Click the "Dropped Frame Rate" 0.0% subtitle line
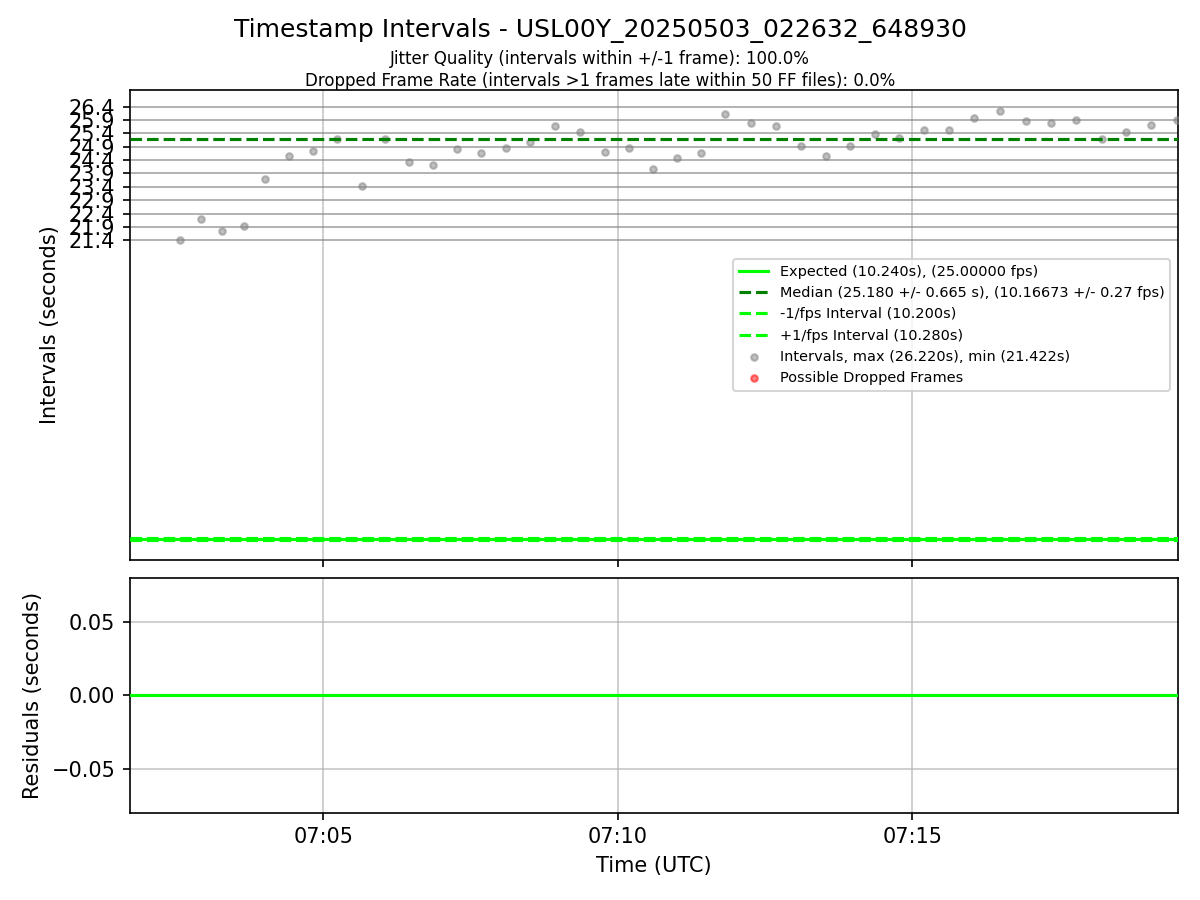1200x900 pixels. click(x=600, y=80)
